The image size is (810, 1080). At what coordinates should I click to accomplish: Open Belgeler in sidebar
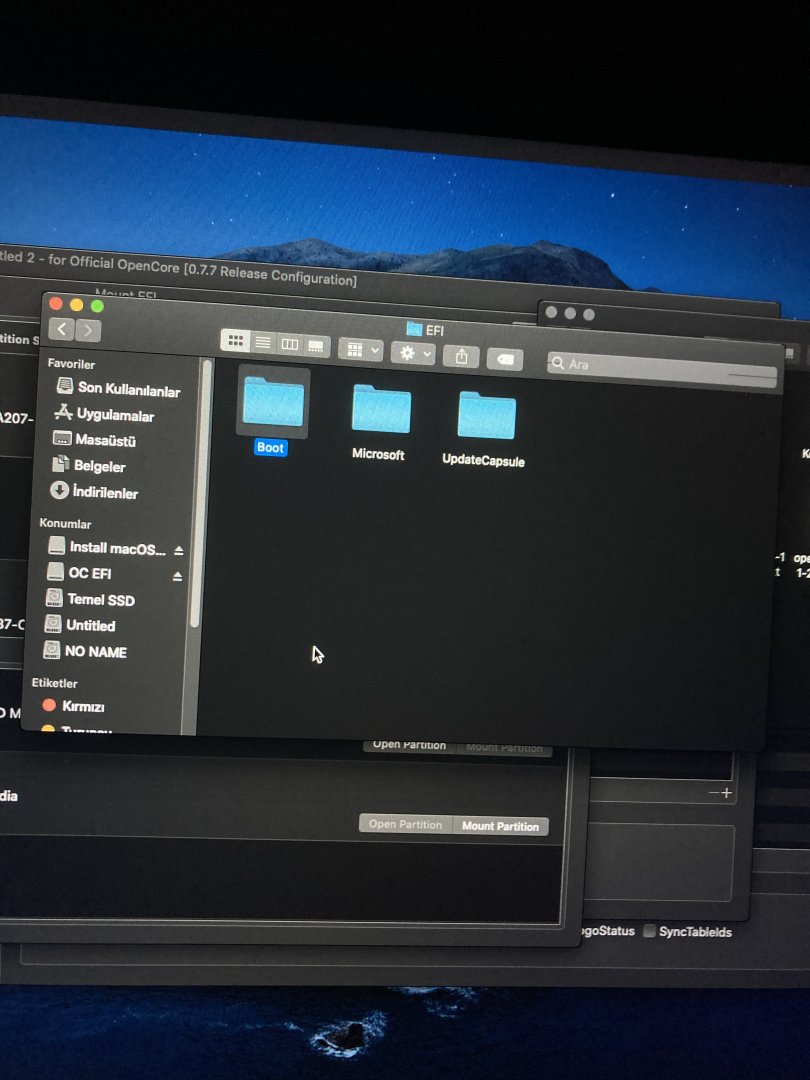click(x=89, y=465)
